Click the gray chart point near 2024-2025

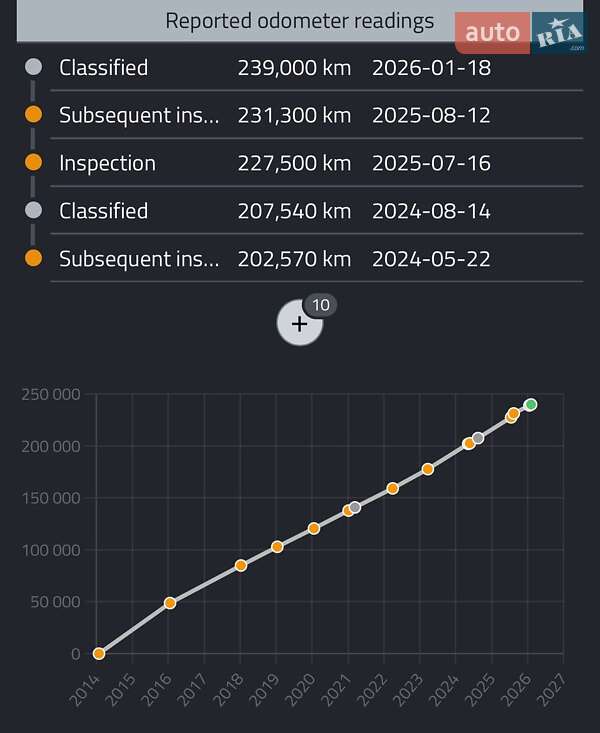click(478, 438)
